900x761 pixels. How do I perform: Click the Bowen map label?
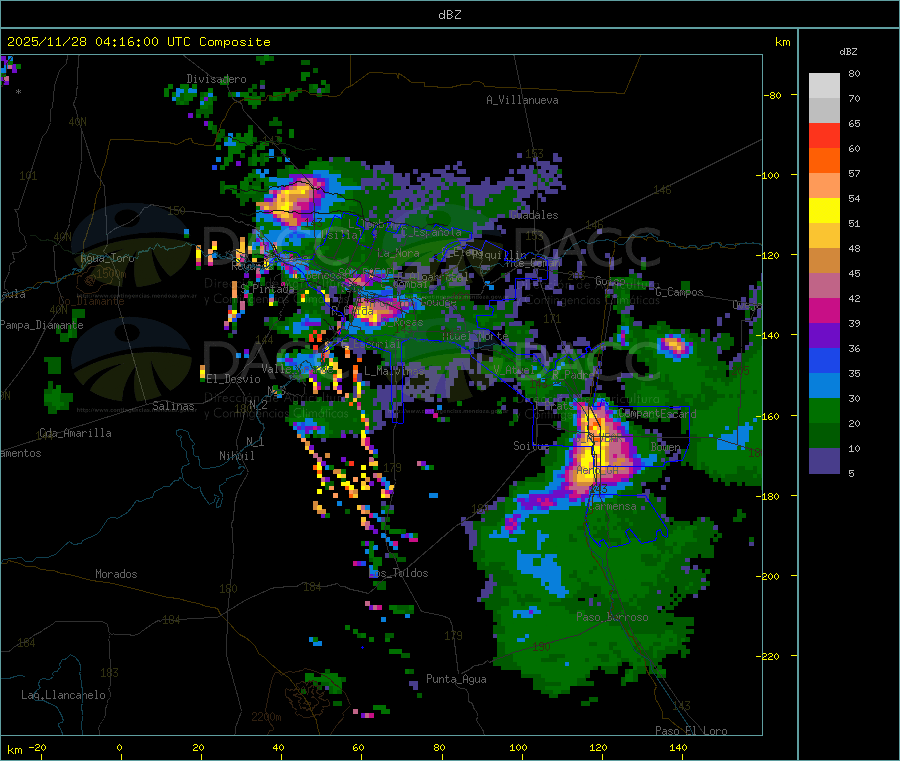666,446
